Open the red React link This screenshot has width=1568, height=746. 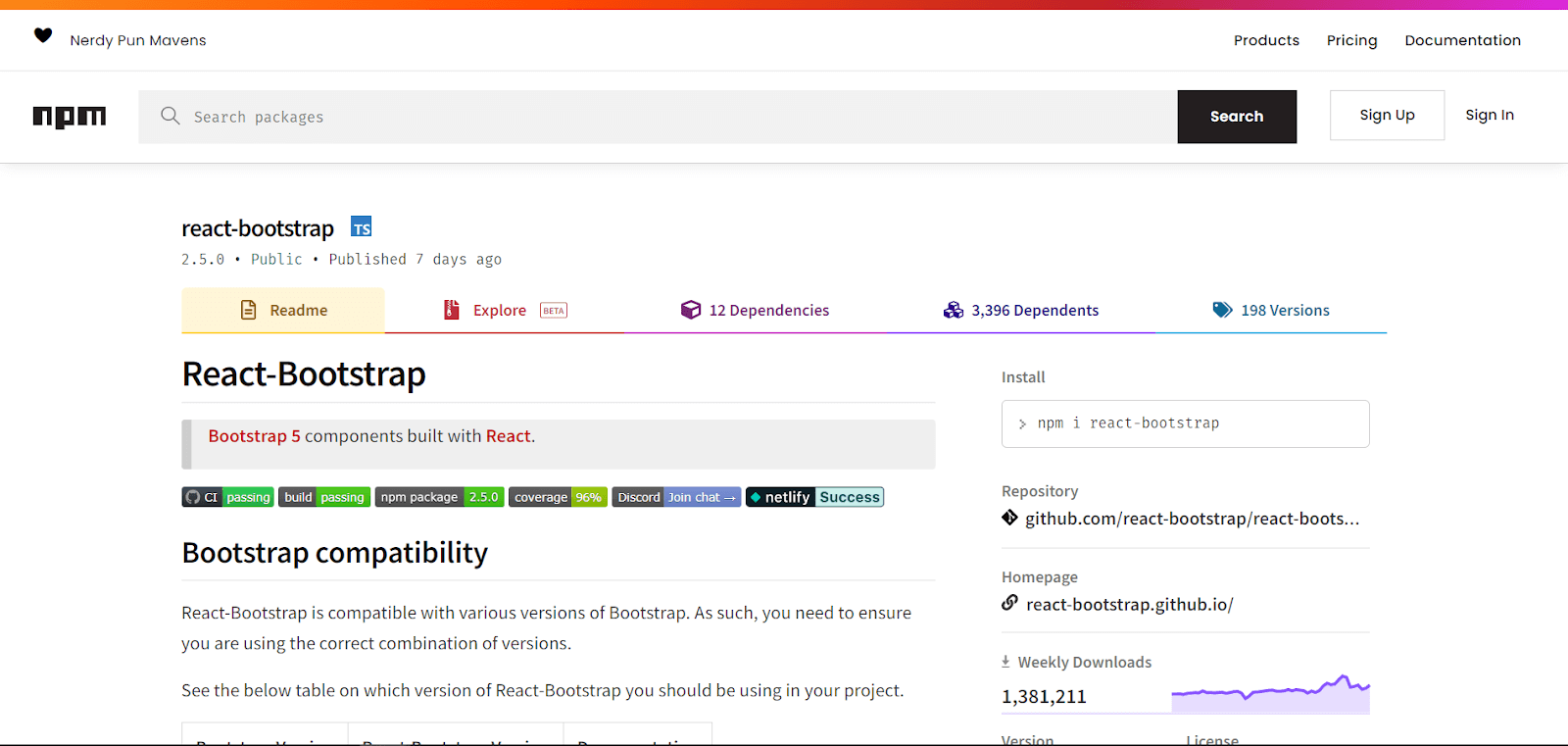click(x=508, y=436)
